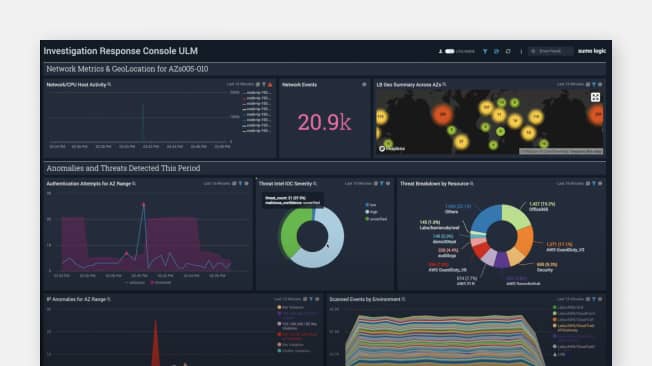Click the first header icon on Authentication Attempts panel

(235, 183)
